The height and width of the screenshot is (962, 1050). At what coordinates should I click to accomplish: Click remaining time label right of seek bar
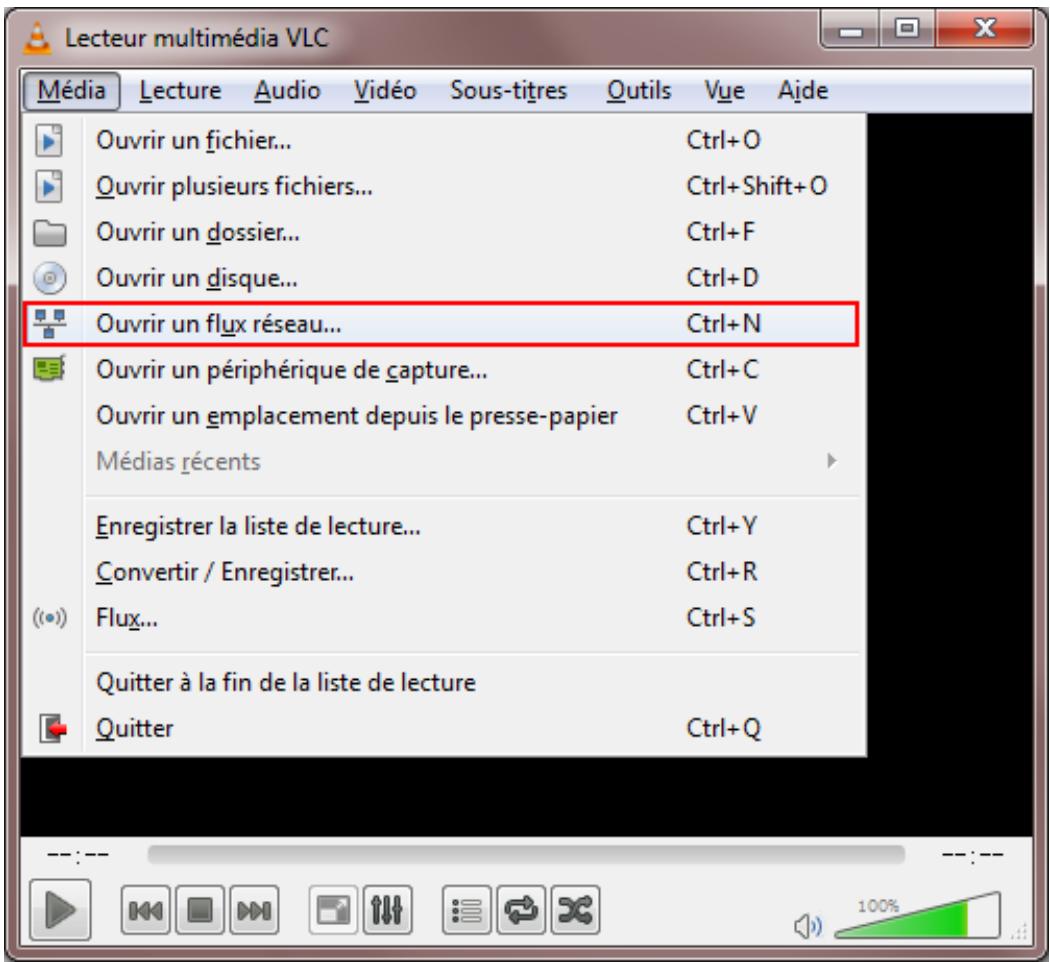pyautogui.click(x=972, y=856)
